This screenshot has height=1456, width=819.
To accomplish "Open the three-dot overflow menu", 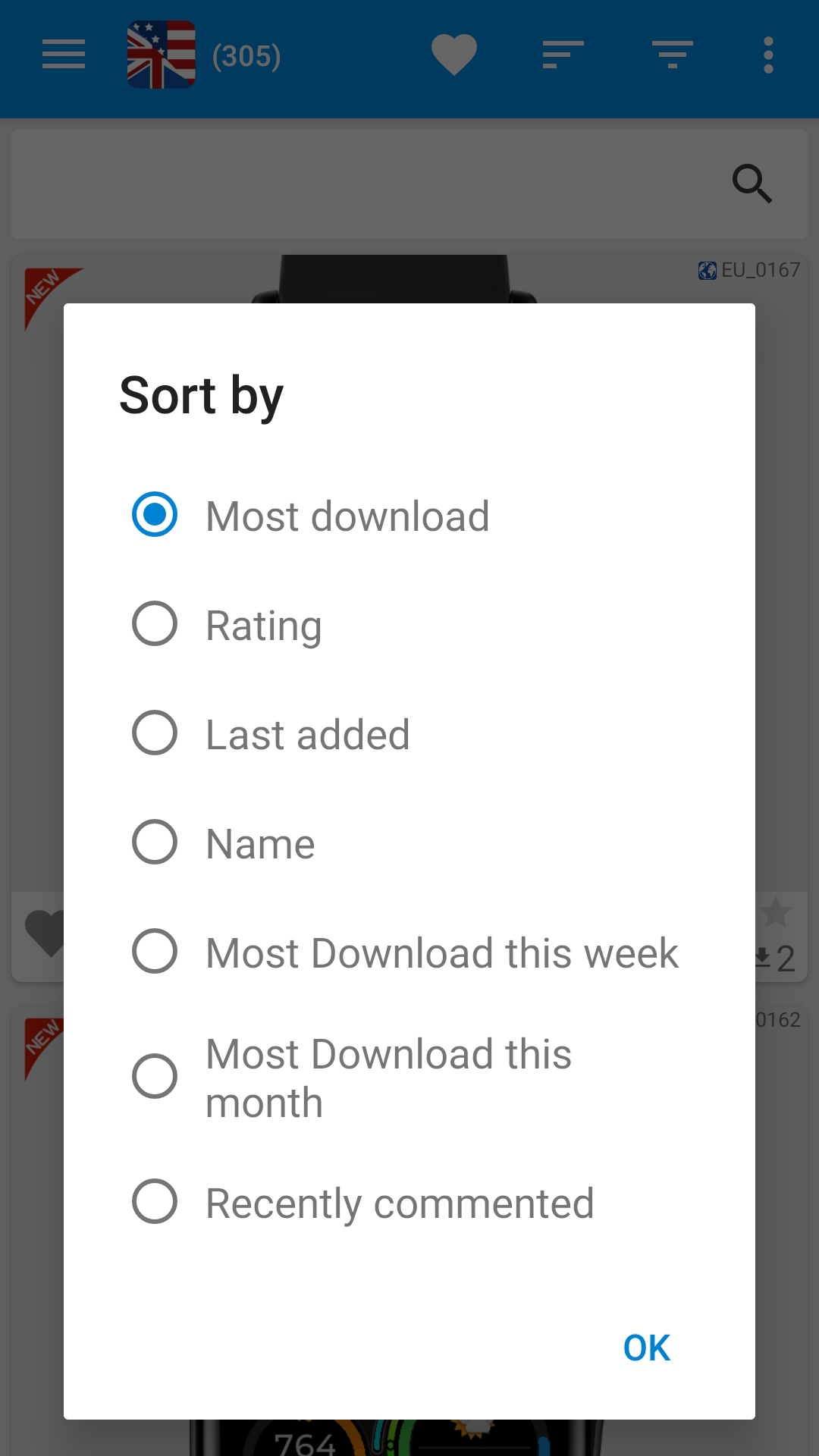I will (x=768, y=55).
